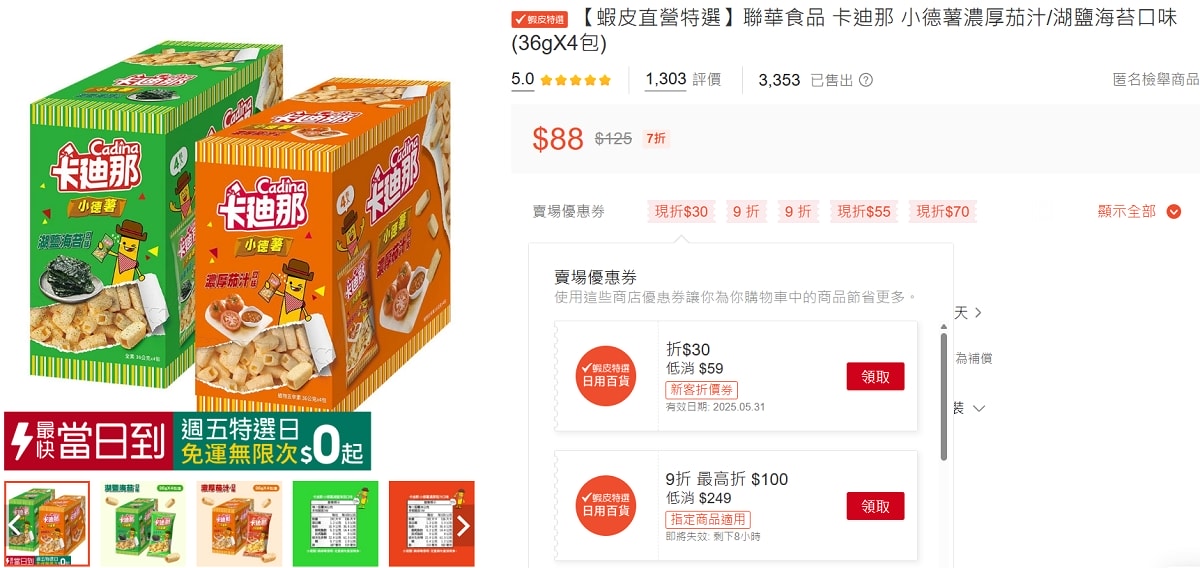Expand all coupons with red chevron icon
The height and width of the screenshot is (568, 1200).
pyautogui.click(x=1174, y=211)
